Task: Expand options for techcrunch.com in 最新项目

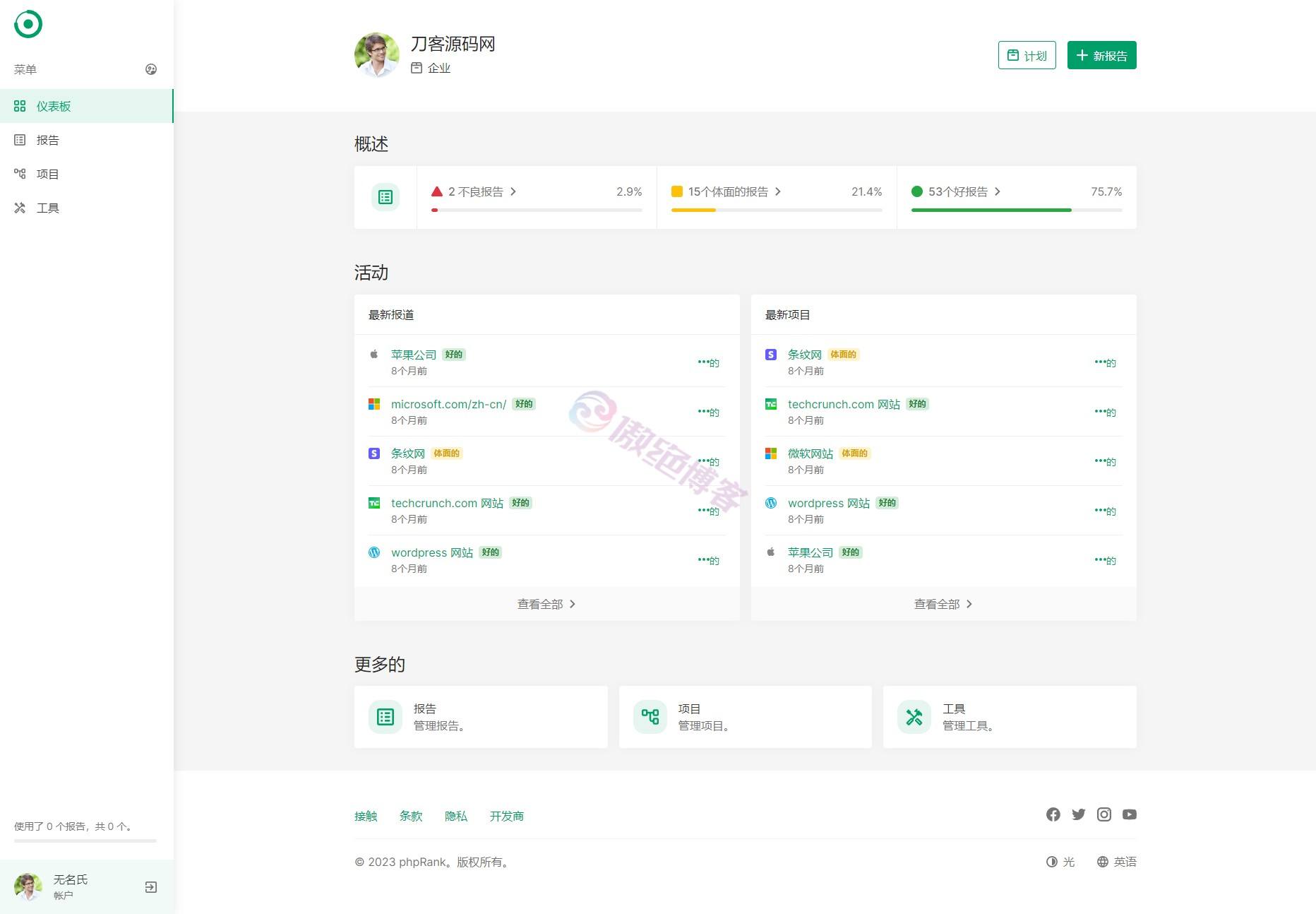Action: coord(1105,412)
